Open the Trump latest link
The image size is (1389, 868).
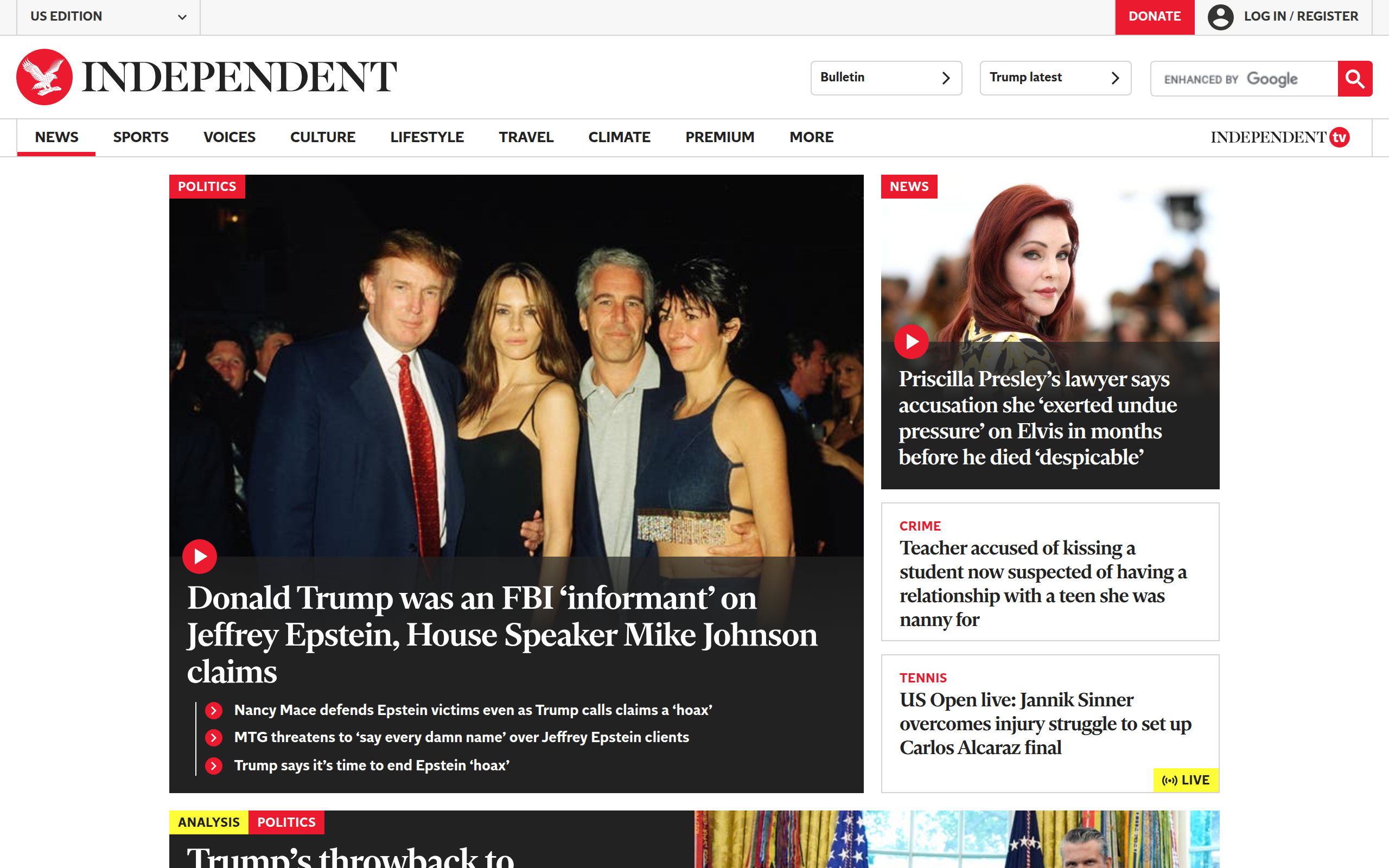[x=1055, y=78]
